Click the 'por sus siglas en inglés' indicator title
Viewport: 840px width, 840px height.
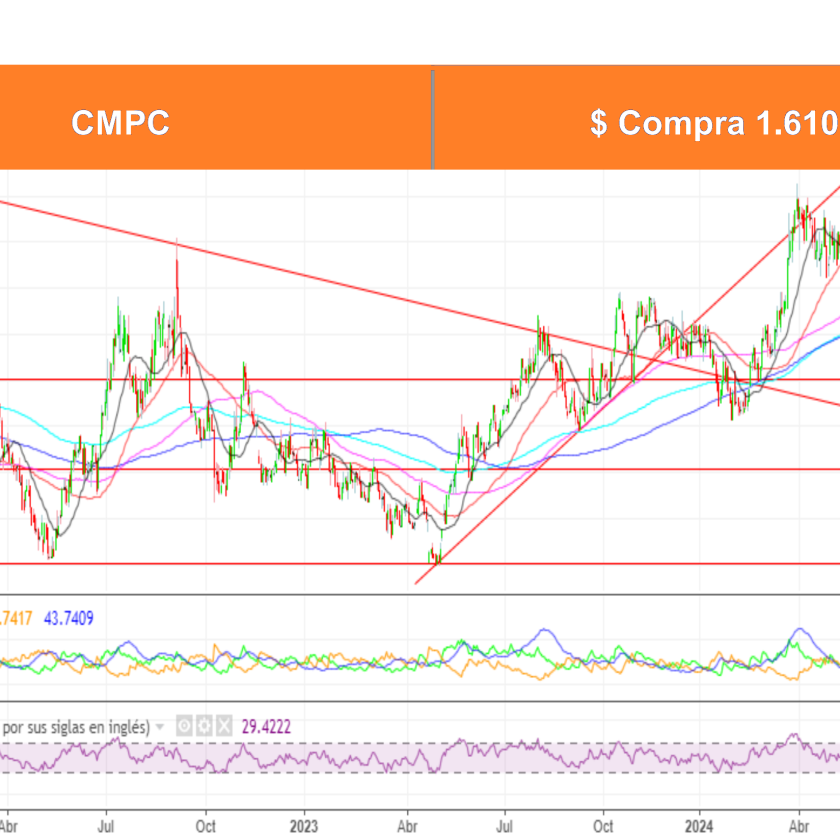click(x=75, y=727)
